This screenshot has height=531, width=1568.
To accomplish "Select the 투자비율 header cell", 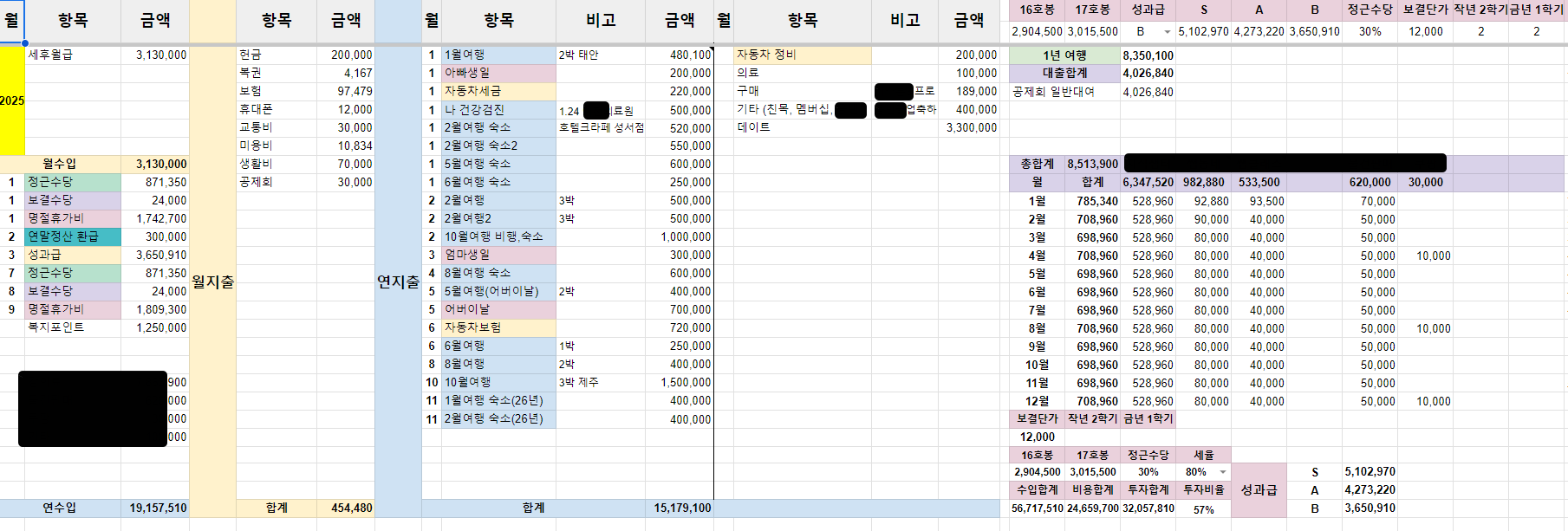I will tap(1204, 490).
